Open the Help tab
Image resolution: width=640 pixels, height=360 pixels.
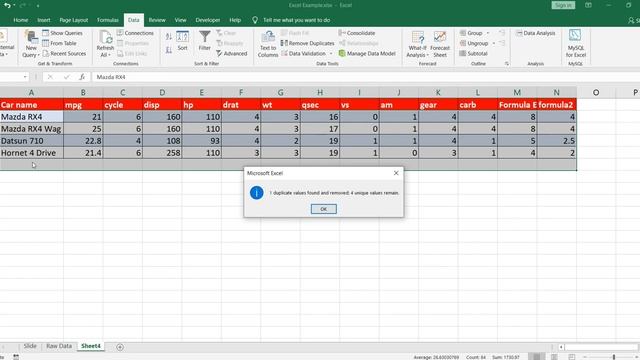(x=235, y=20)
